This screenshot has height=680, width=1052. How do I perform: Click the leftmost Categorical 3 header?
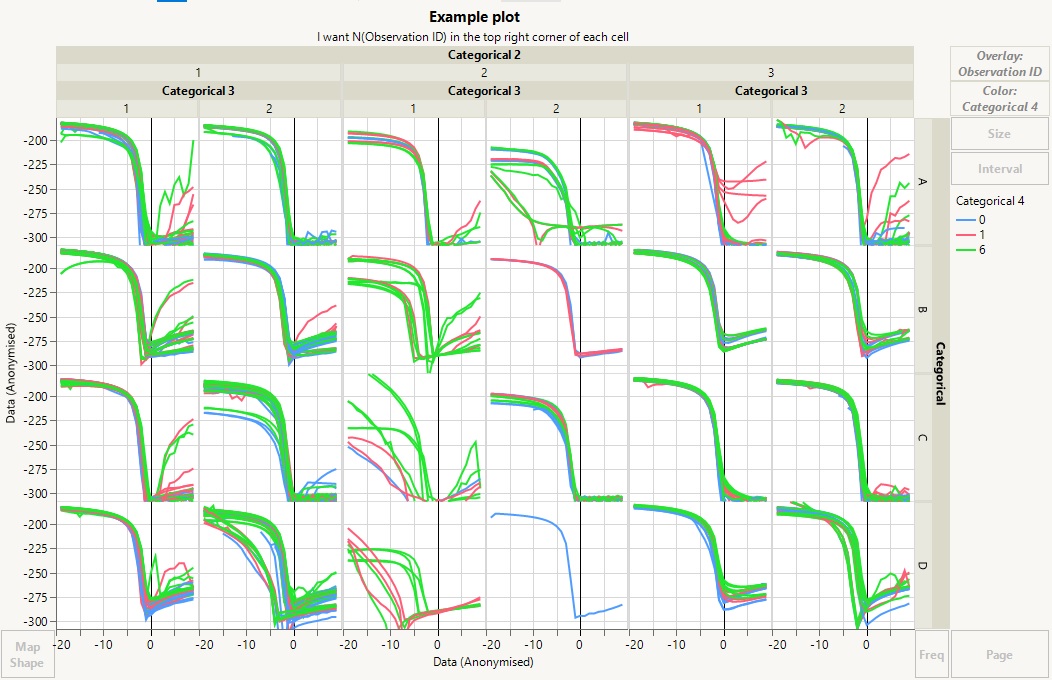coord(198,90)
